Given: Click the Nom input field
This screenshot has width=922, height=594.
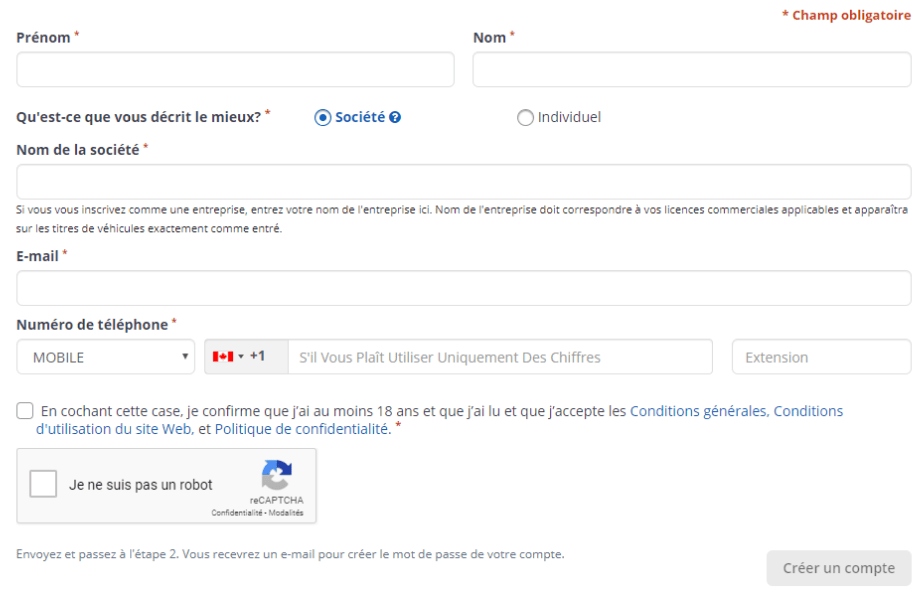Looking at the screenshot, I should click(x=691, y=70).
